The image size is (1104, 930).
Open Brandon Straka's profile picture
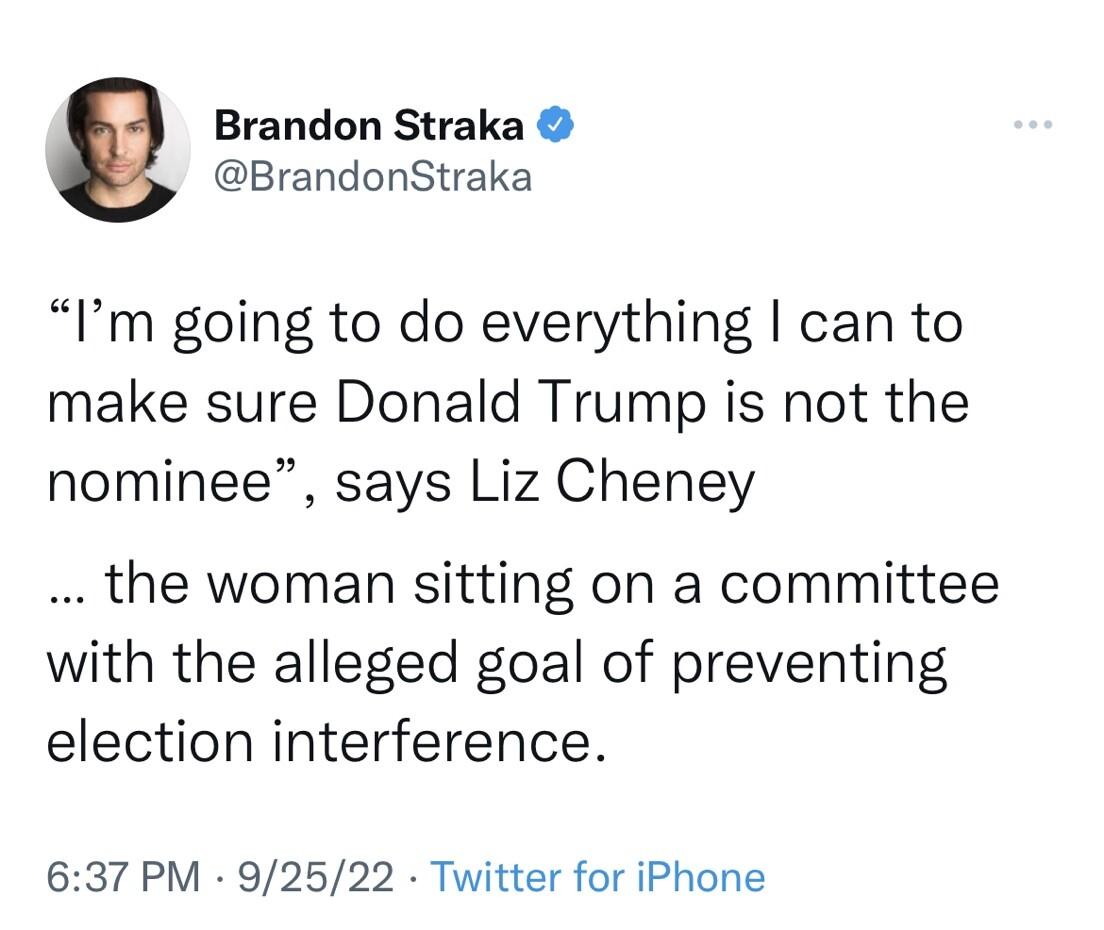(118, 150)
